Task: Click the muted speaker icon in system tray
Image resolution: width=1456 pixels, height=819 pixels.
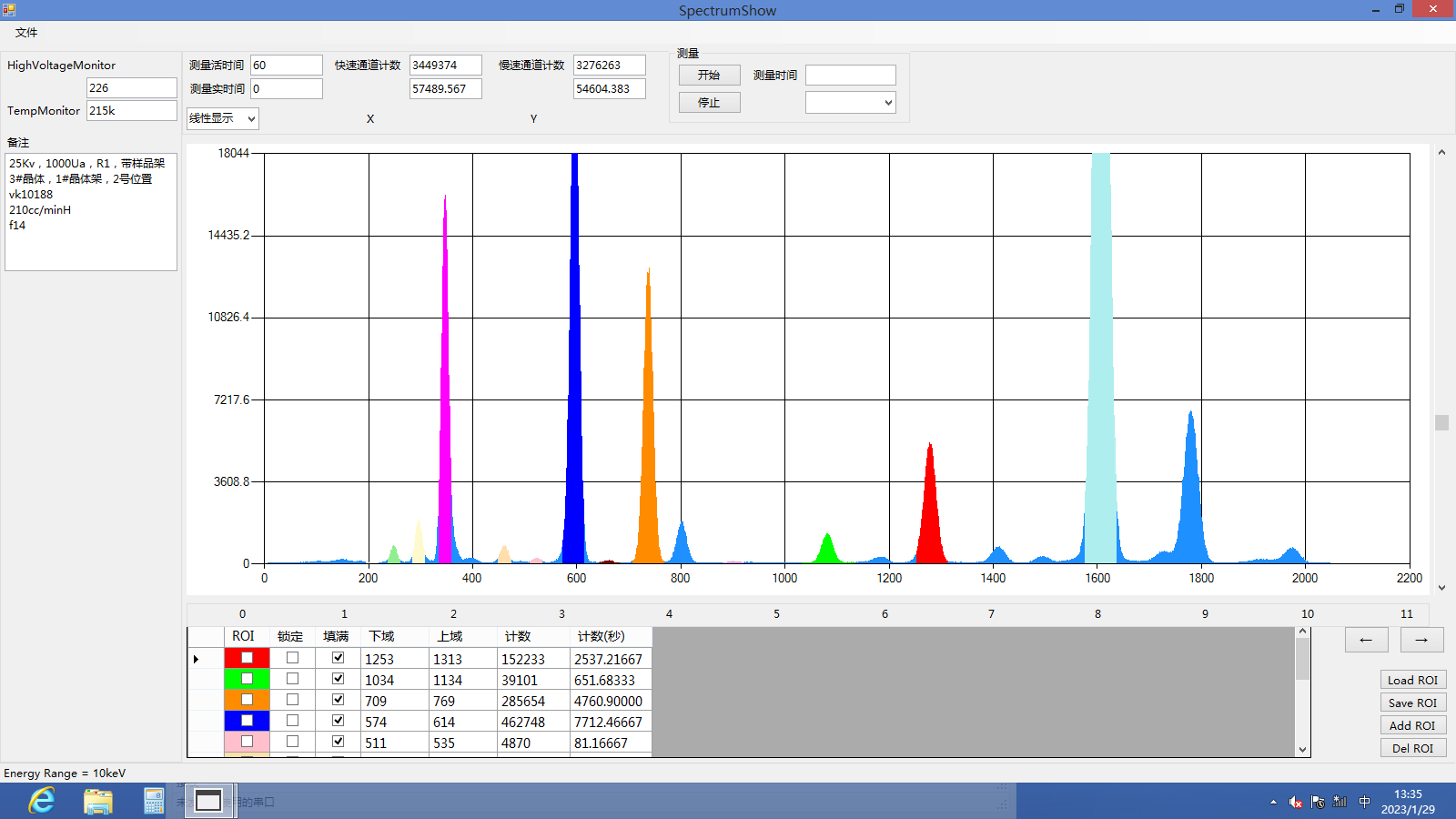Action: tap(1296, 801)
